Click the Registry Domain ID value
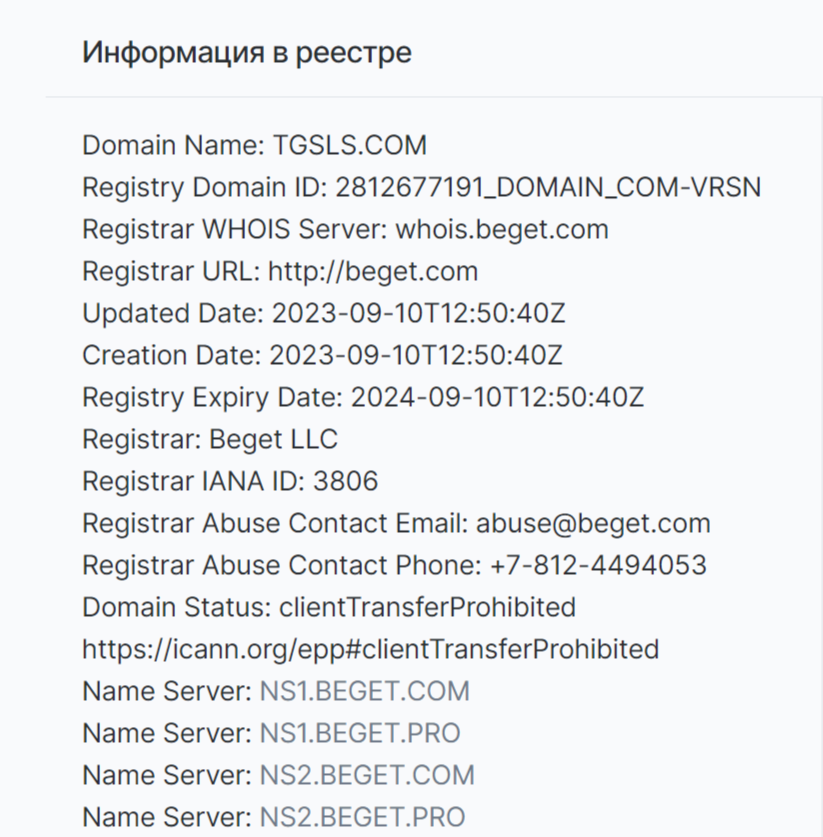 click(548, 187)
